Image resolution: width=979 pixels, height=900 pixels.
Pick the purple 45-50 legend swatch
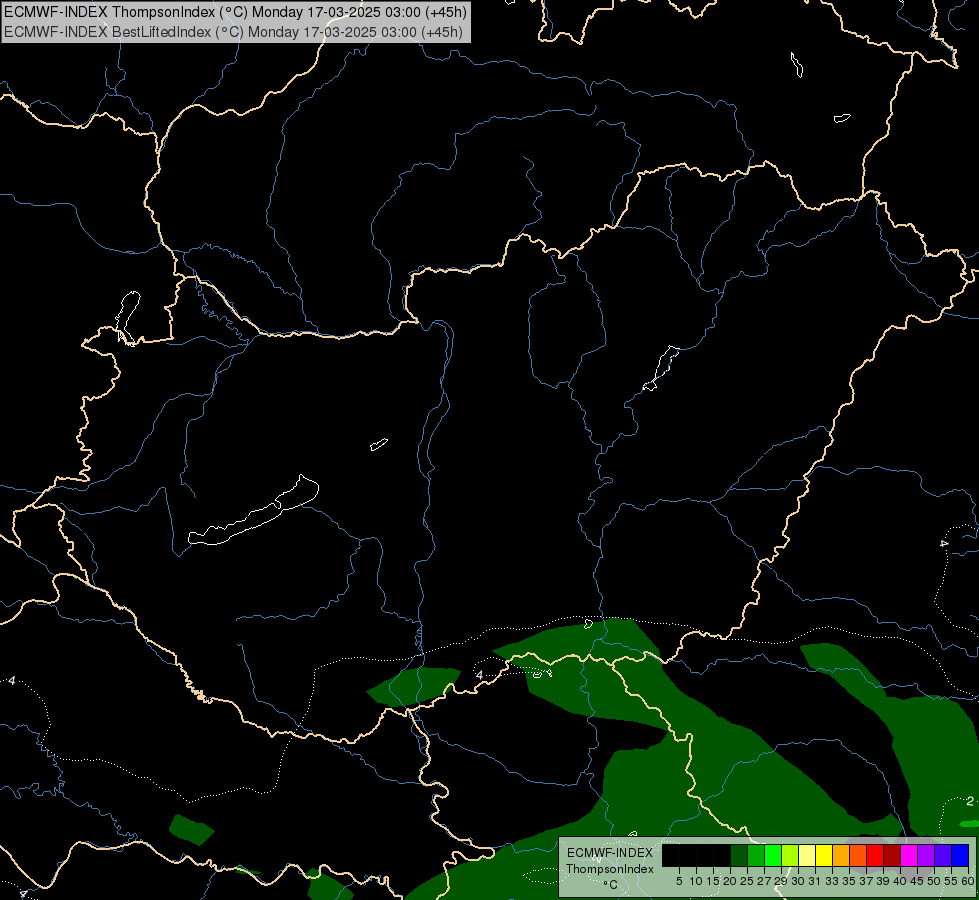(926, 855)
